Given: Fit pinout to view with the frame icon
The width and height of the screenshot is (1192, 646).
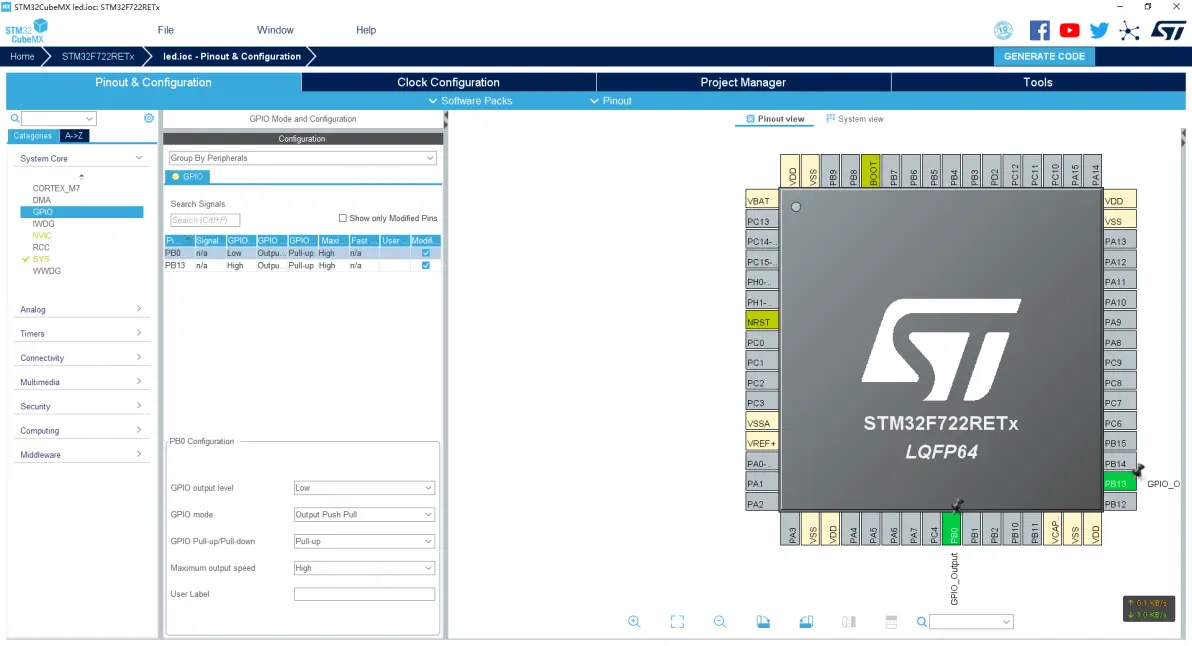Looking at the screenshot, I should 677,622.
